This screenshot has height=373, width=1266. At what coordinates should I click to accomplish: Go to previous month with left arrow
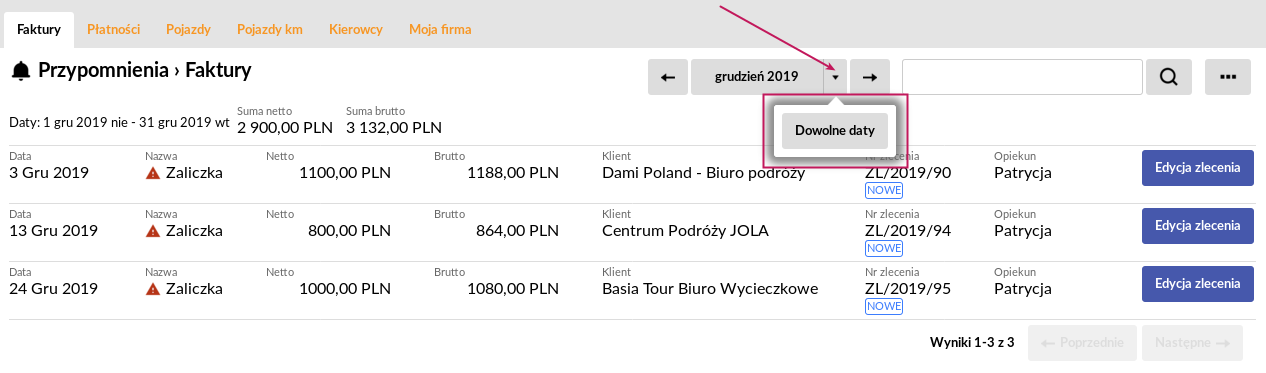(668, 77)
